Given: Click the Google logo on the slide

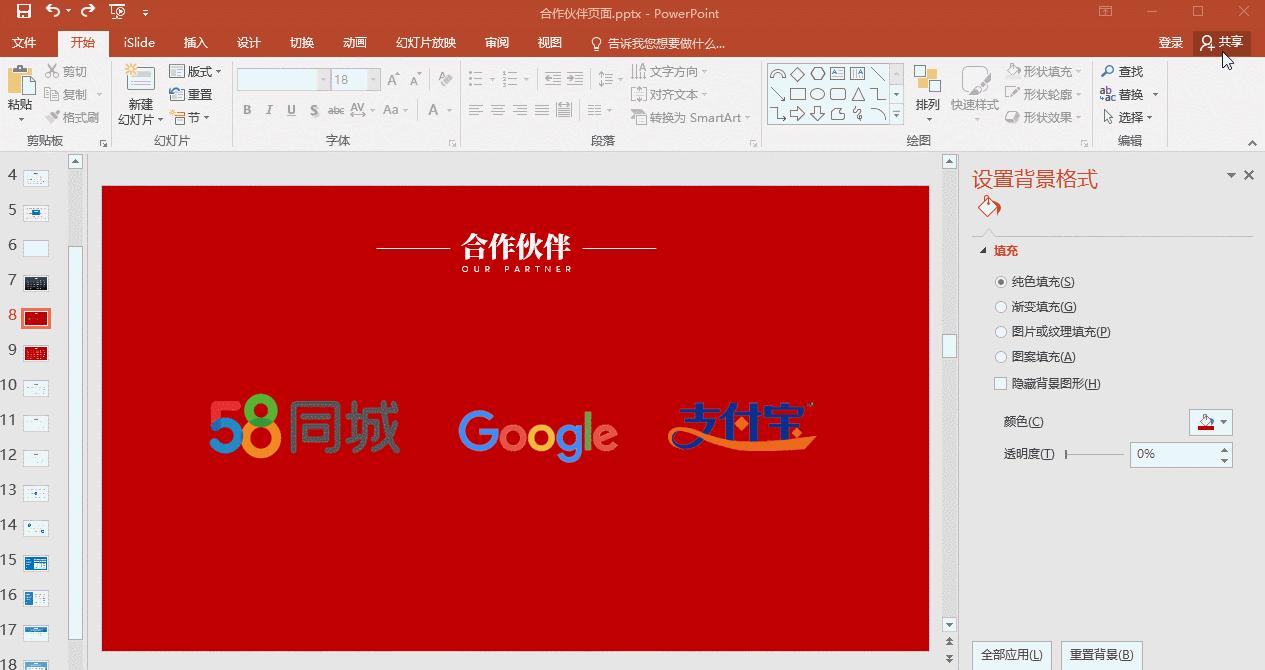Looking at the screenshot, I should (538, 434).
